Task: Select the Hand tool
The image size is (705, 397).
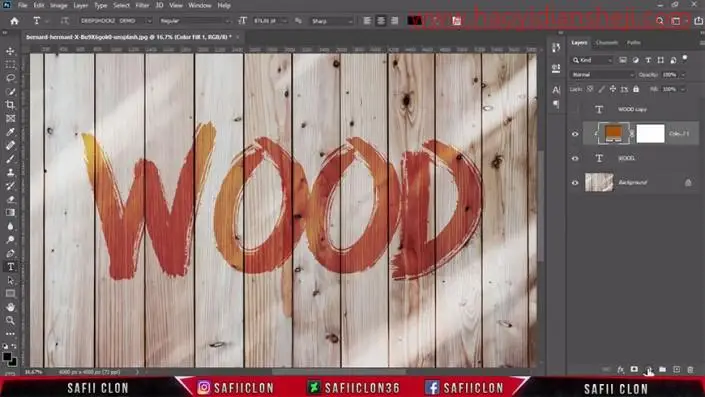Action: pos(10,307)
